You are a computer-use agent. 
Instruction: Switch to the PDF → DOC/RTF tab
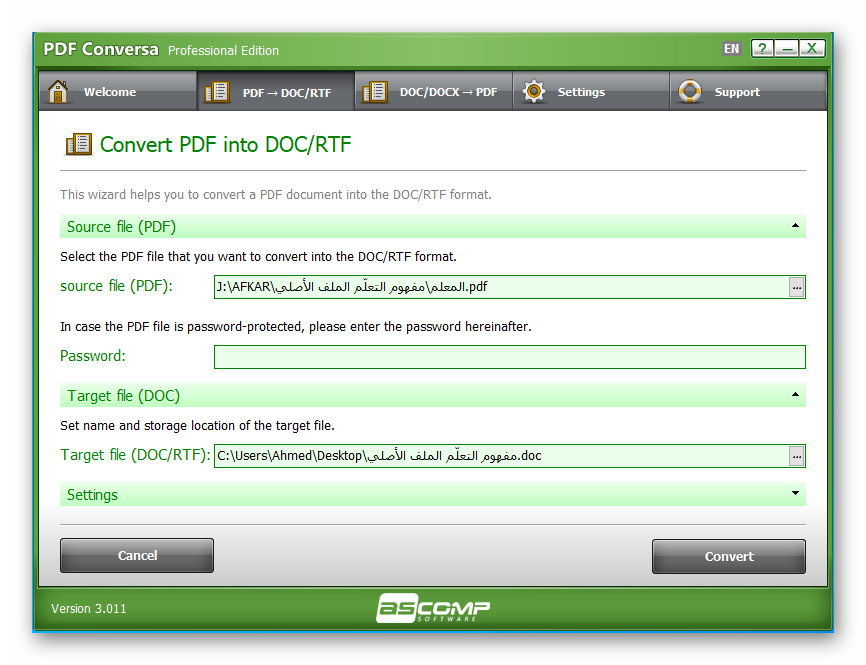pyautogui.click(x=276, y=91)
